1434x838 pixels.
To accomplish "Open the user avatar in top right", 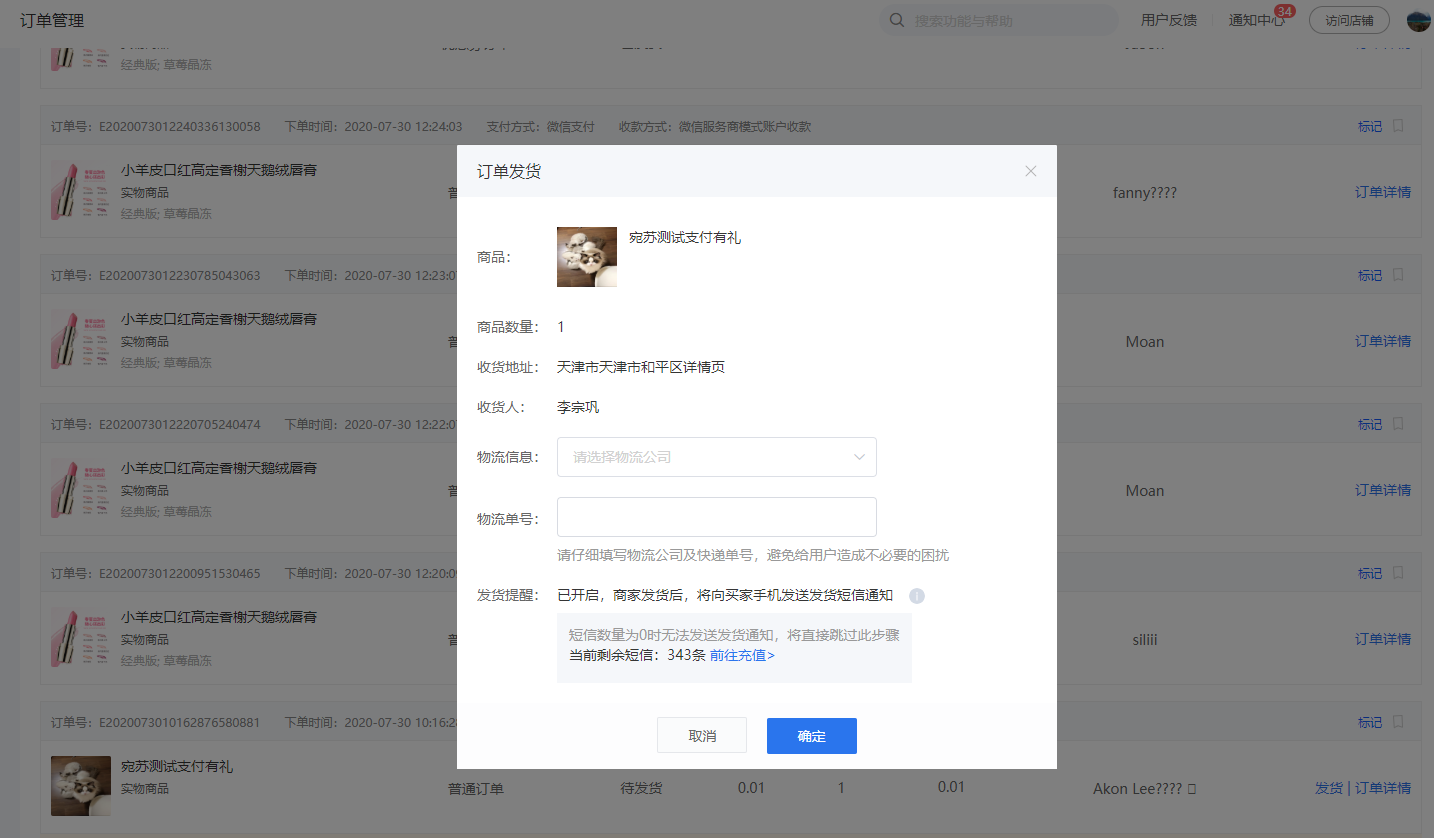I will point(1419,20).
